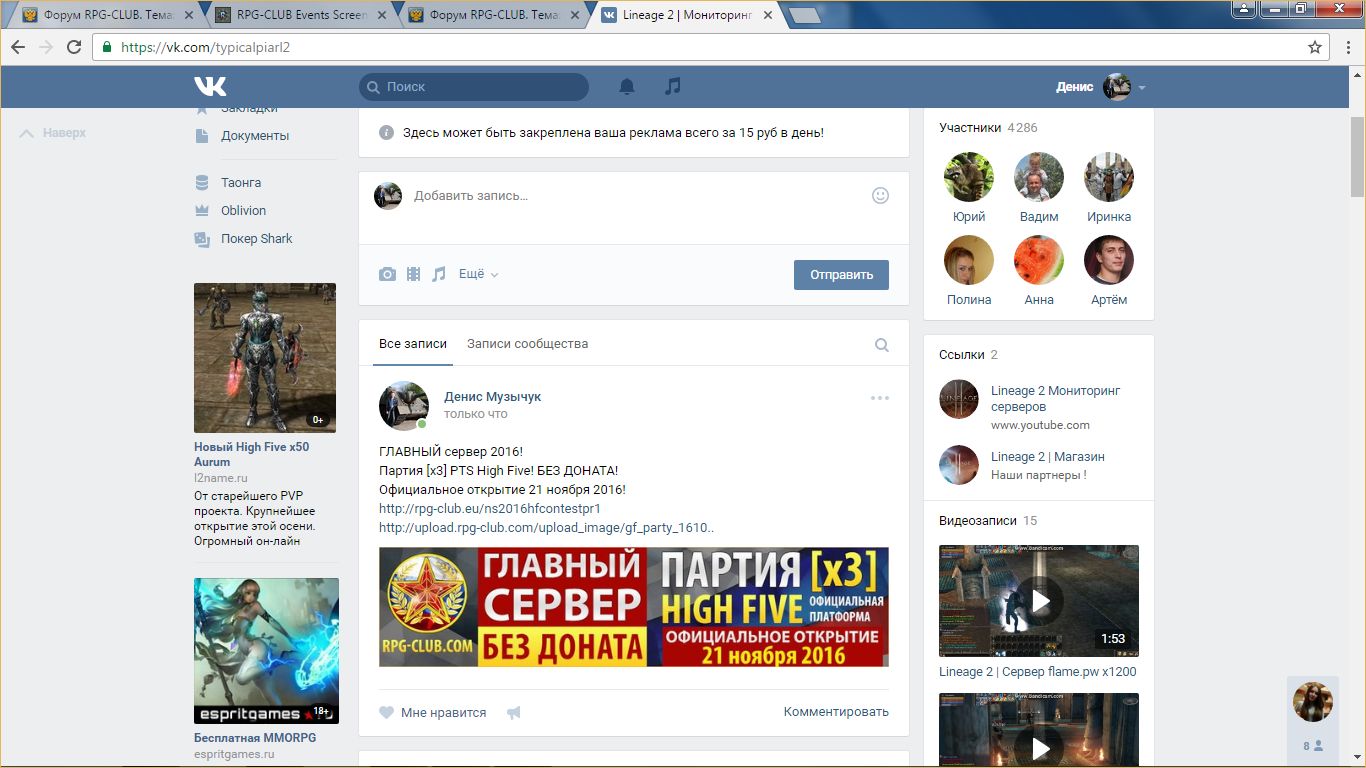Play Lineage 2 flame.pw x1200 video thumbnail
This screenshot has height=768, width=1366.
1039,601
